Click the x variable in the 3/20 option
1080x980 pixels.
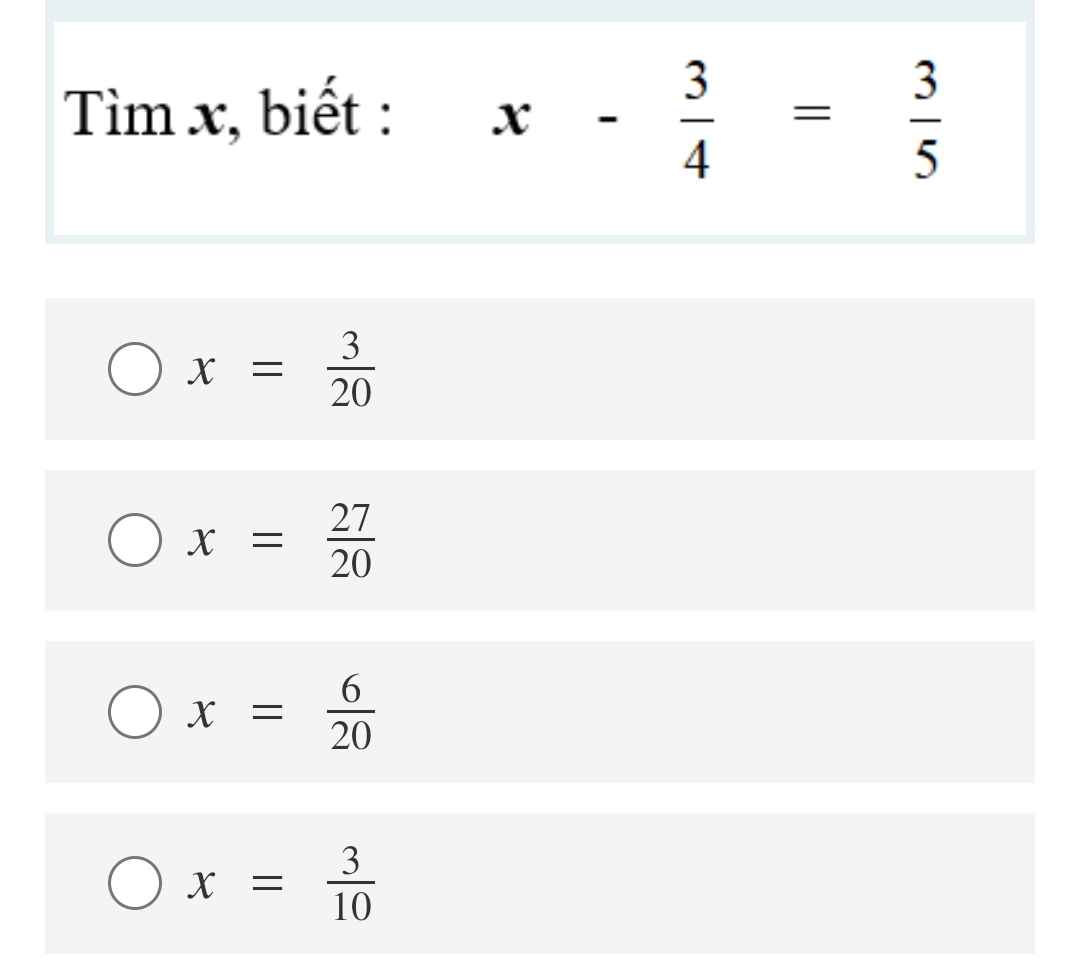(x=203, y=372)
